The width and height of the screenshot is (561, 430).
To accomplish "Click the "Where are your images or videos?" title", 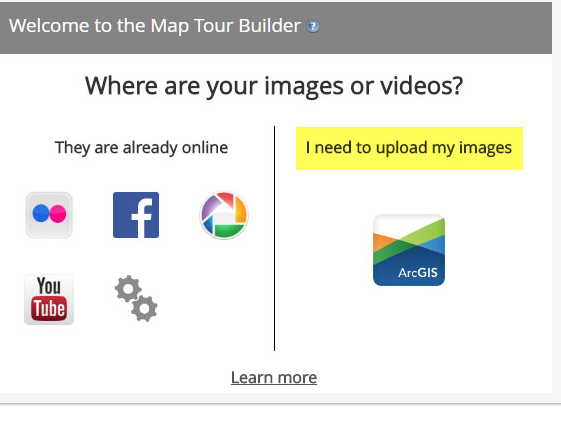I will pyautogui.click(x=274, y=86).
